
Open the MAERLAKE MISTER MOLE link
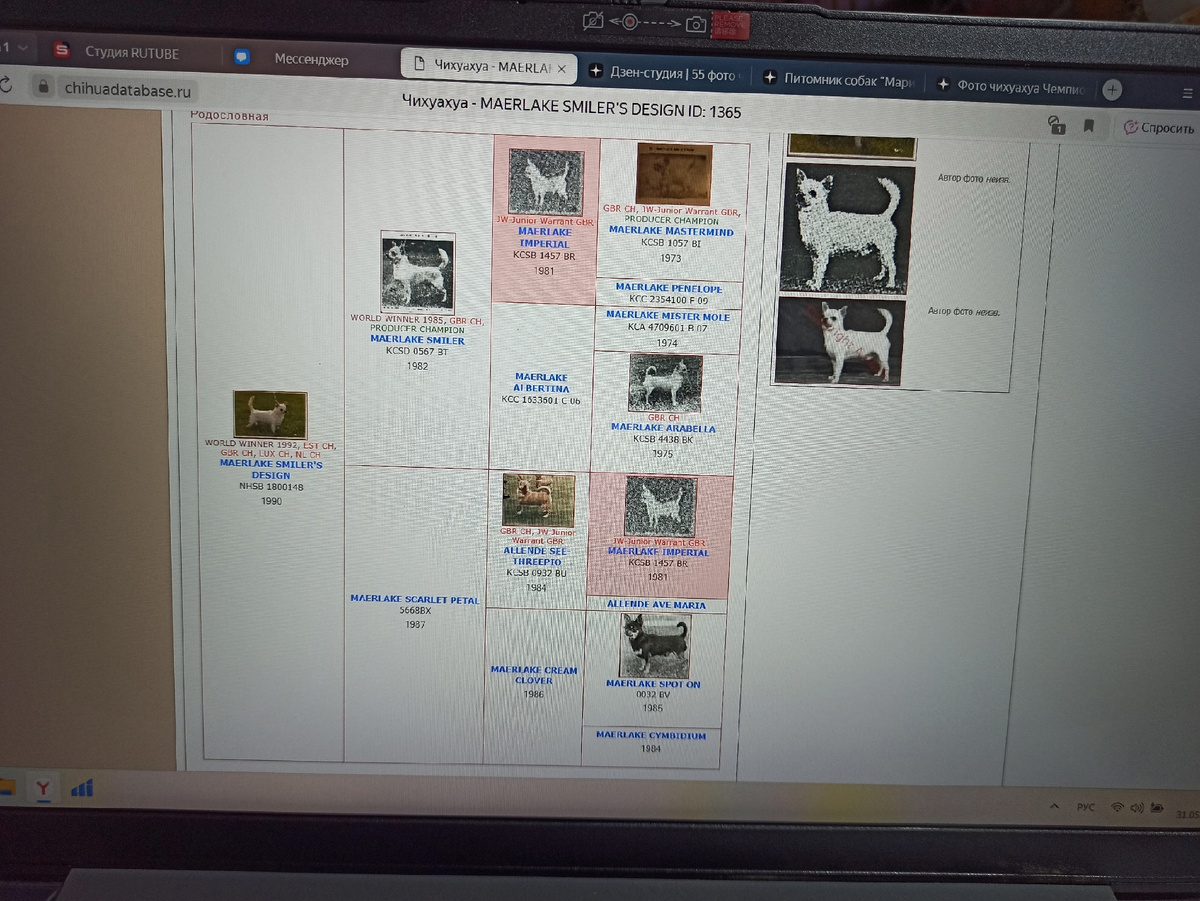(668, 316)
